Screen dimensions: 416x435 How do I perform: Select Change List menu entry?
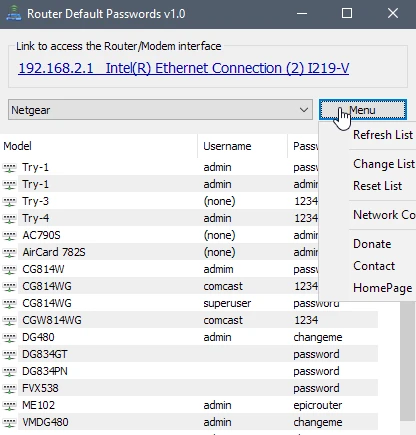point(384,164)
